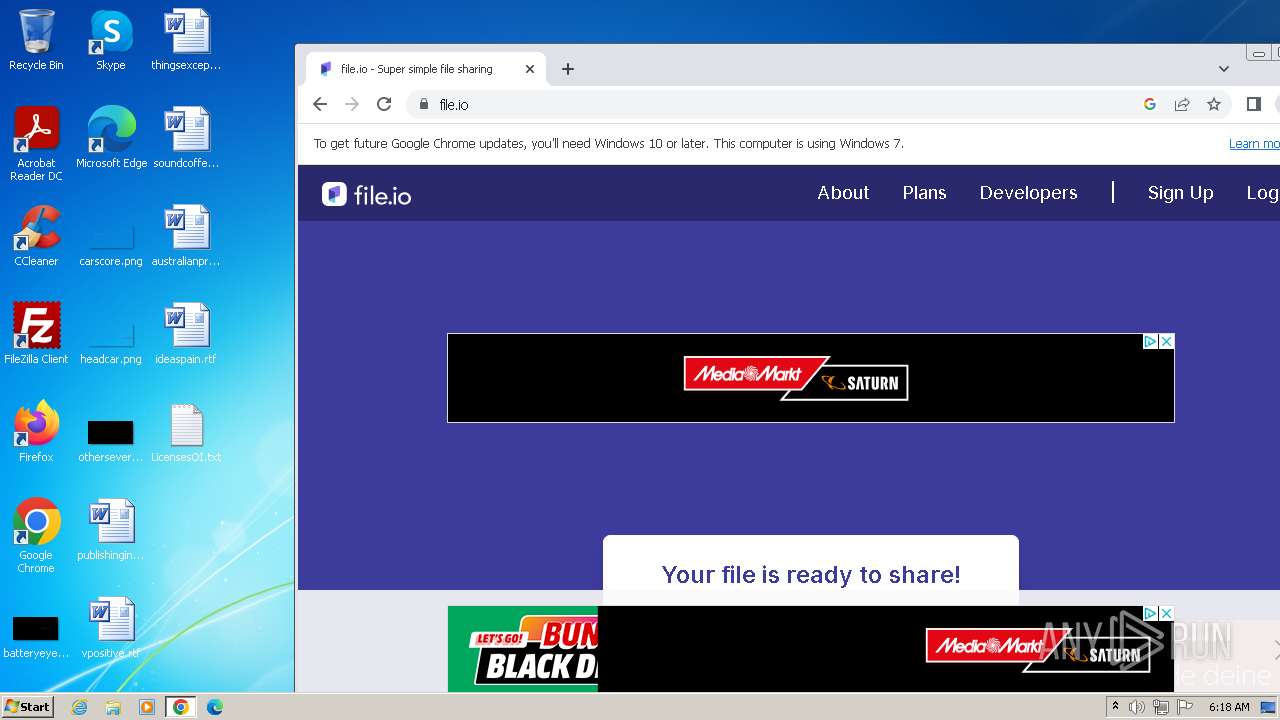Open the Windows Start menu
Image resolution: width=1280 pixels, height=720 pixels.
(x=27, y=707)
